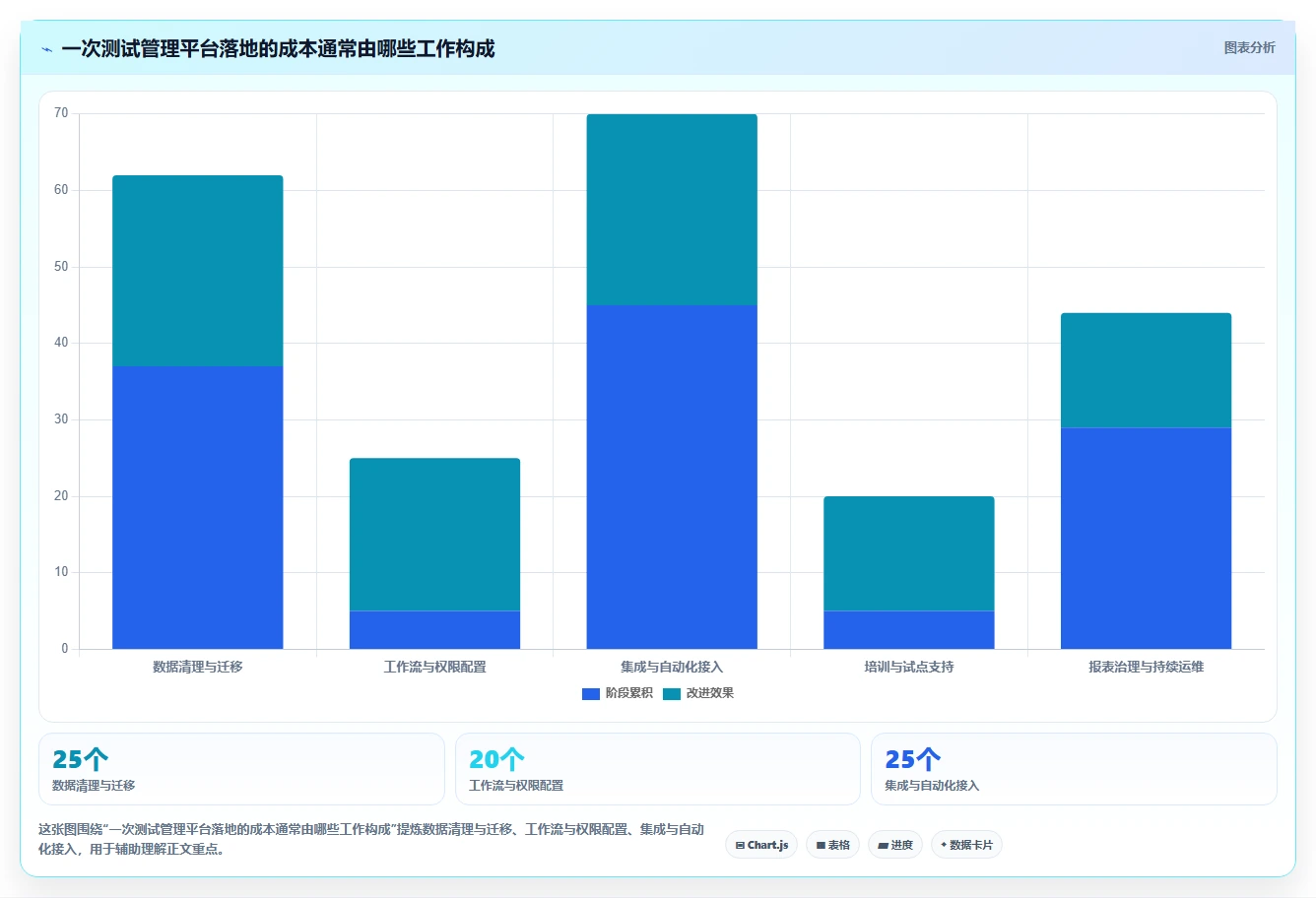Select the Chart.js tag chip
1316x898 pixels.
[761, 845]
